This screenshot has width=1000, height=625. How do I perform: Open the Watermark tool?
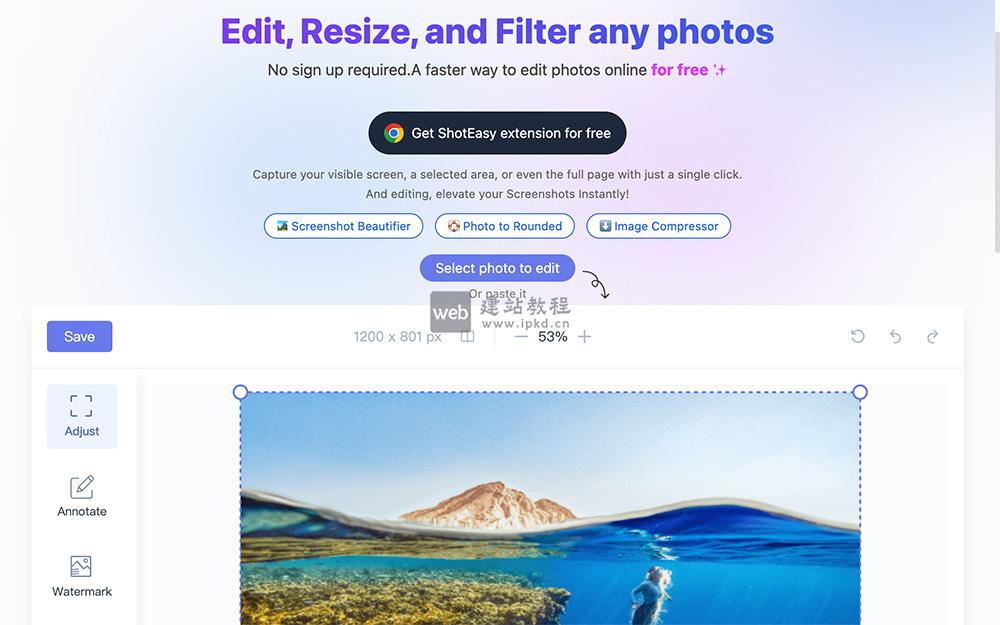[x=82, y=576]
